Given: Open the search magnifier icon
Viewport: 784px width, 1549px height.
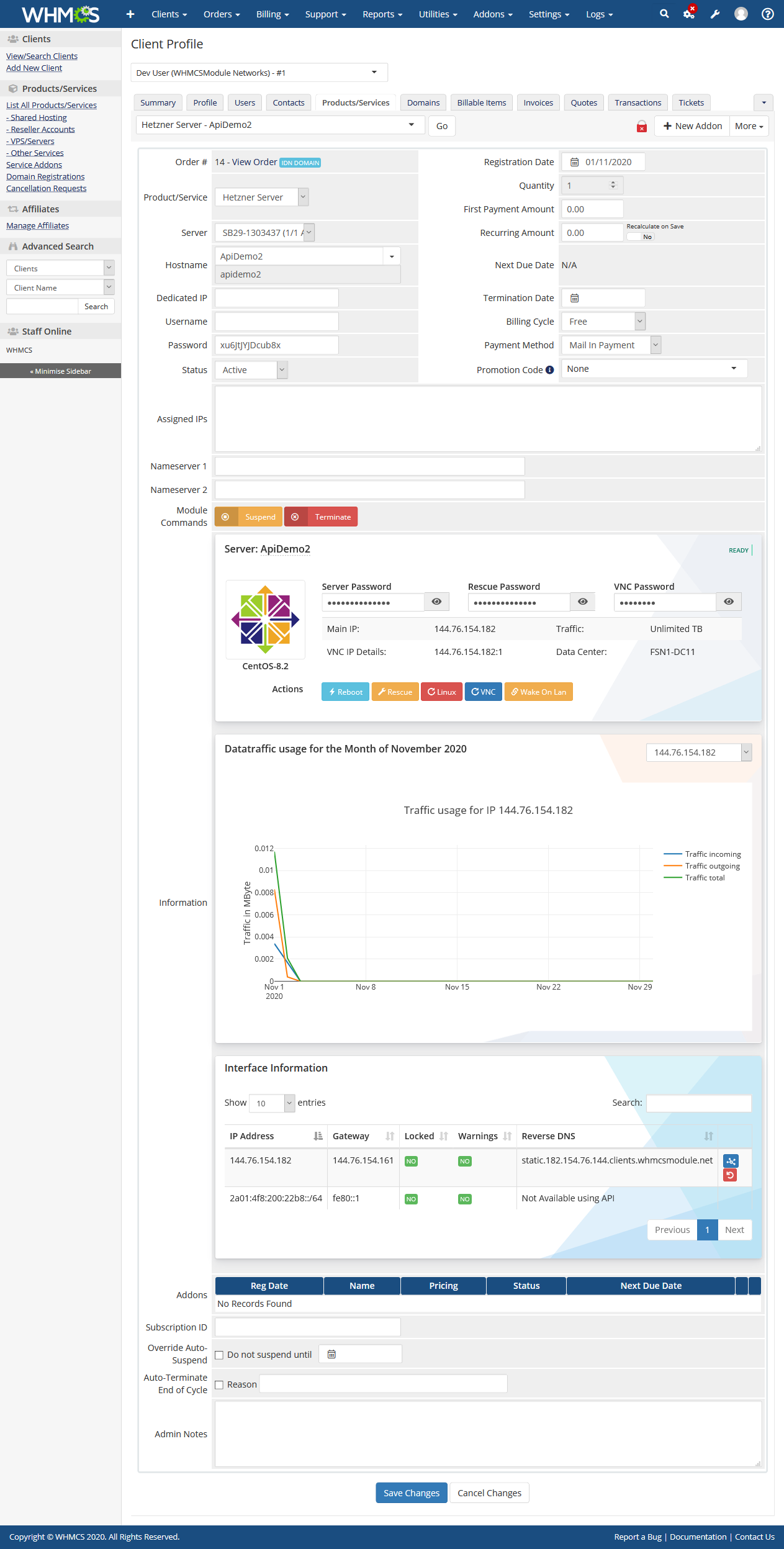Looking at the screenshot, I should 664,14.
